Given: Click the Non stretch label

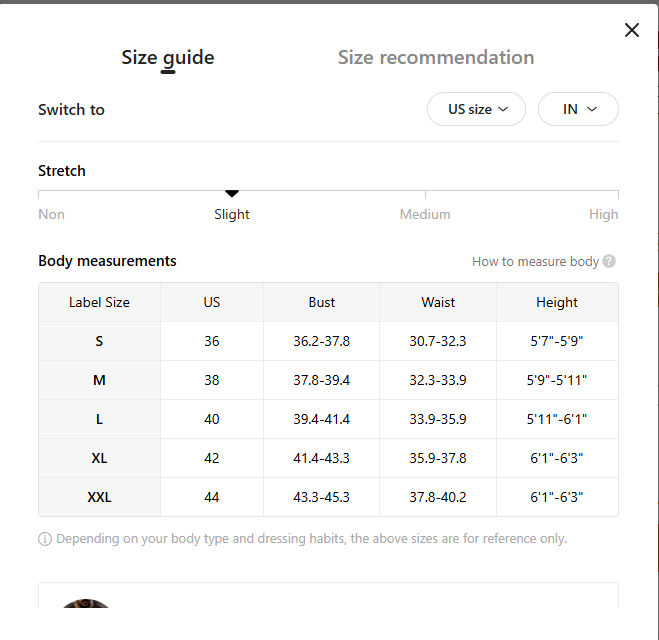Looking at the screenshot, I should pos(51,214).
